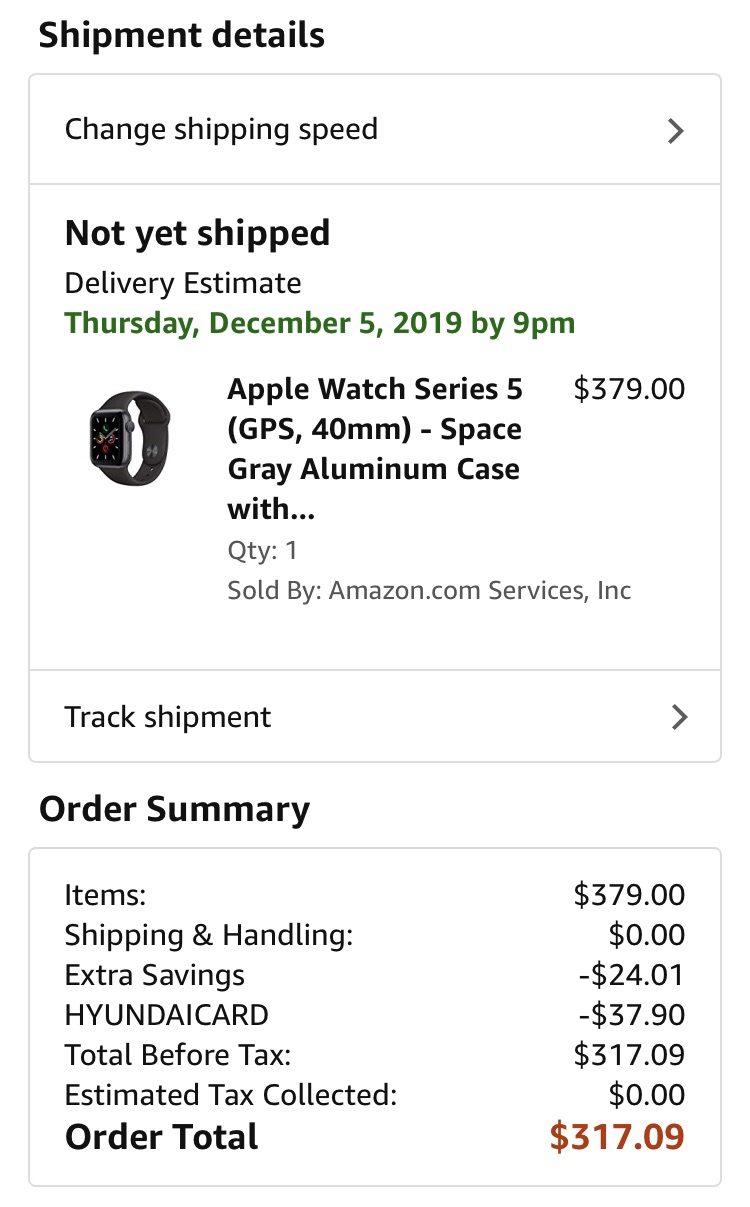Click the Not yet shipped status heading
Screen dimensions: 750x1207
coord(197,234)
